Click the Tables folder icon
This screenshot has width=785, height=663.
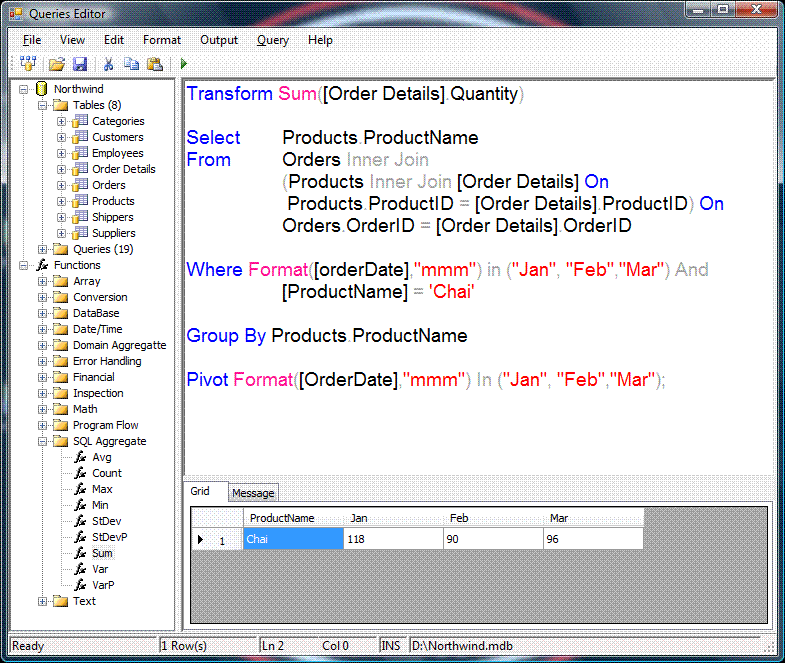[x=61, y=105]
